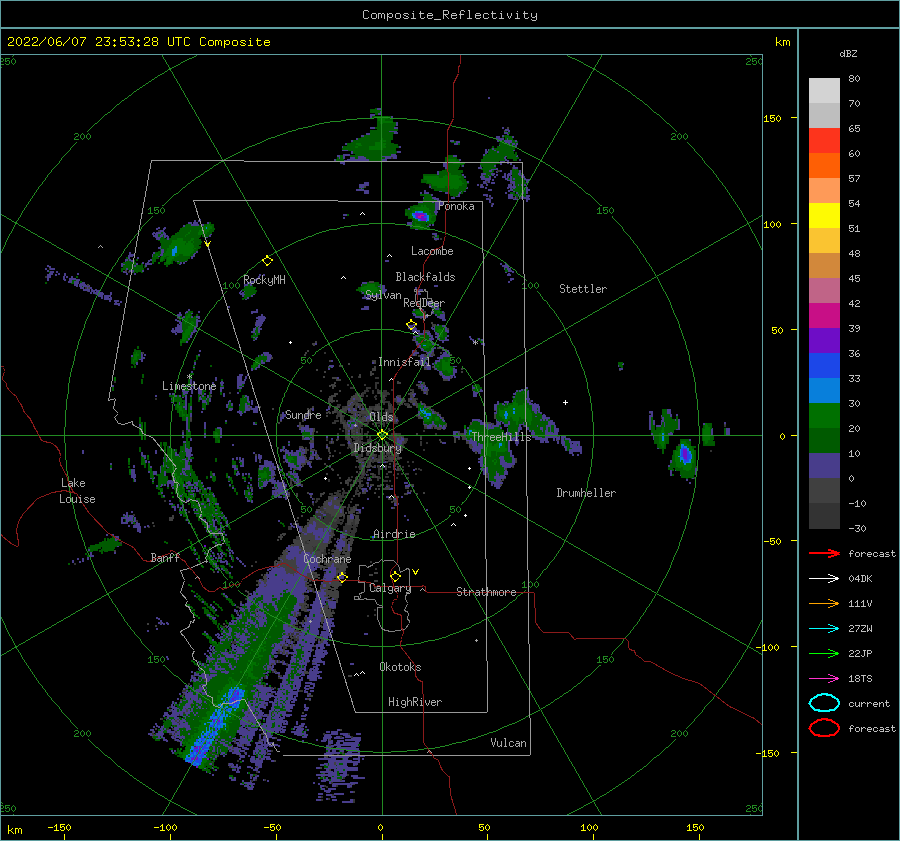This screenshot has width=900, height=841.
Task: Click the Blackfalds label
Action: pos(425,277)
